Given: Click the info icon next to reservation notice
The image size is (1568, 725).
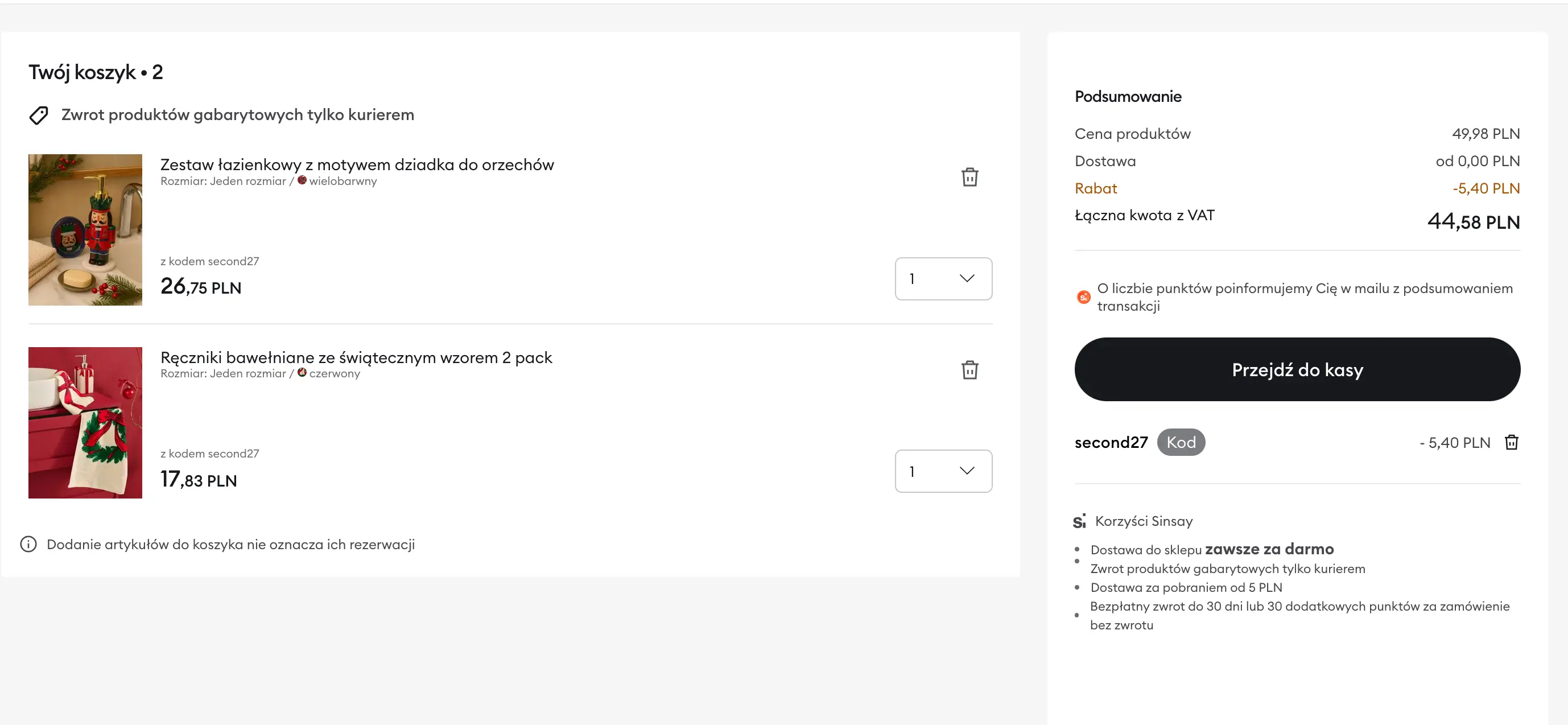Looking at the screenshot, I should pyautogui.click(x=28, y=544).
